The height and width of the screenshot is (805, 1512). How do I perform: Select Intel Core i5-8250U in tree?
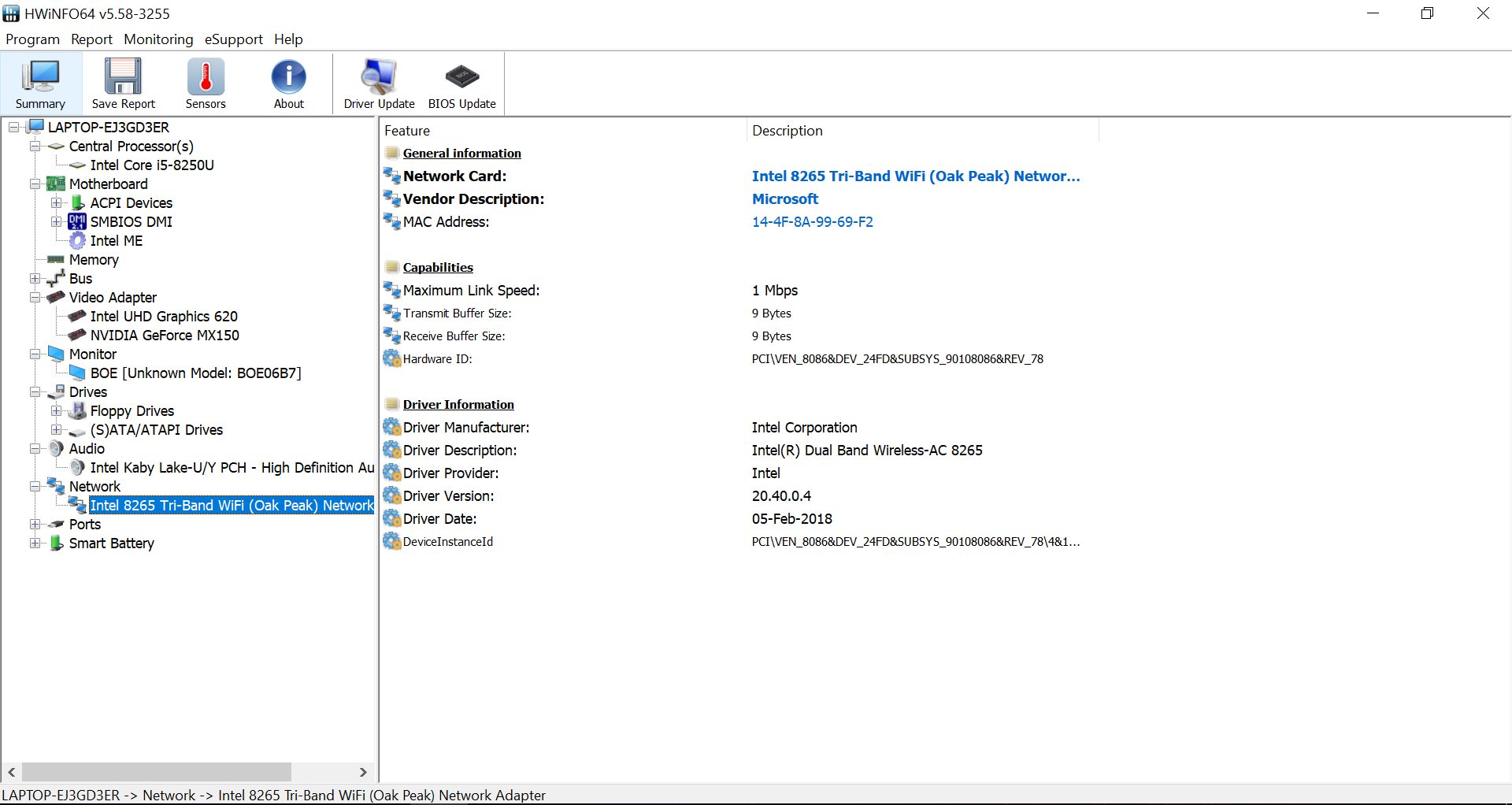pos(152,165)
